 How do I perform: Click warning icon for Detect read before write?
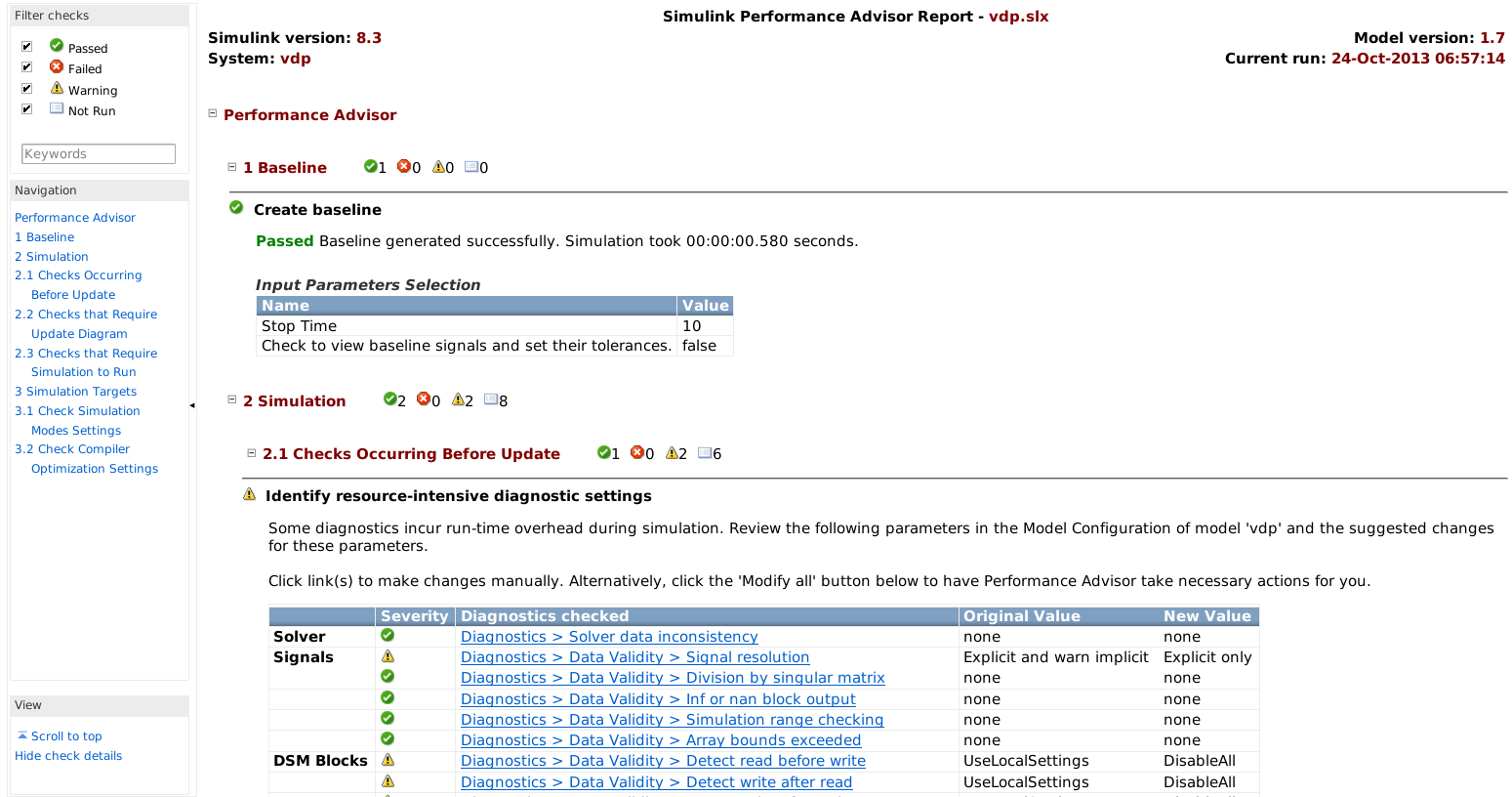click(388, 760)
